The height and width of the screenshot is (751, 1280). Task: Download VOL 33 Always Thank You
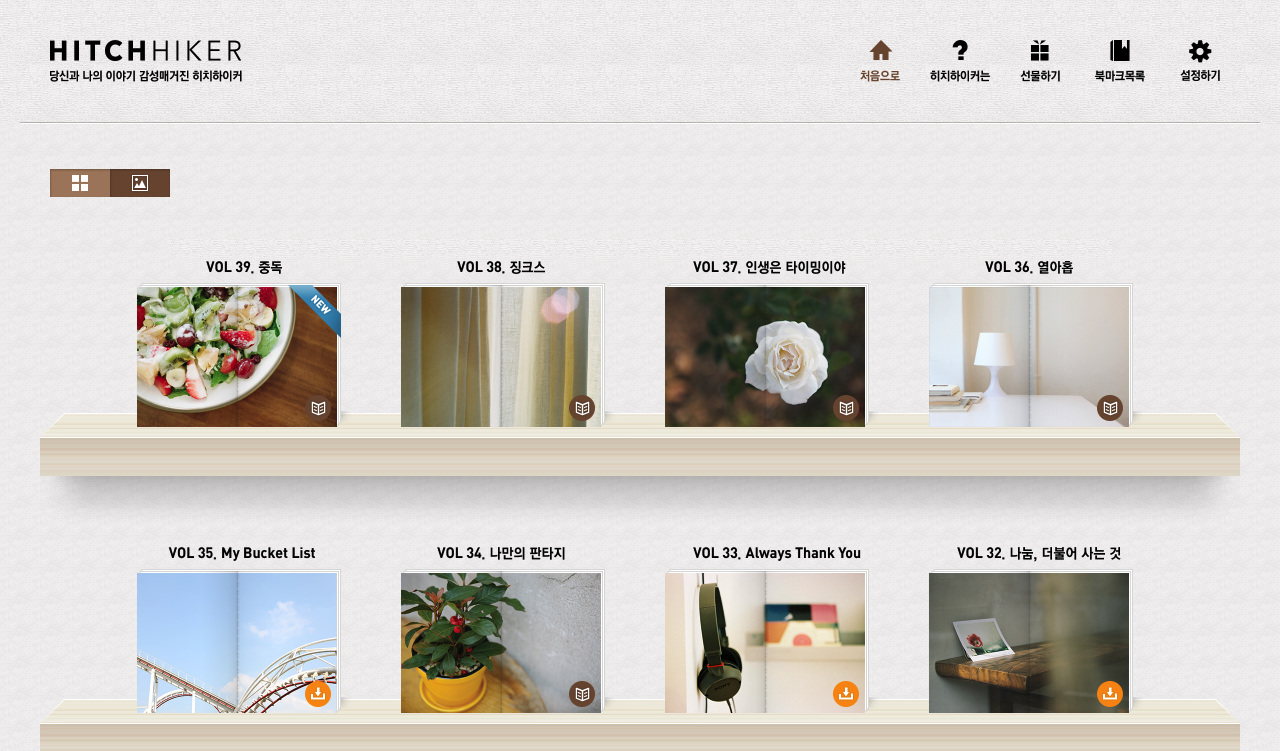point(846,694)
